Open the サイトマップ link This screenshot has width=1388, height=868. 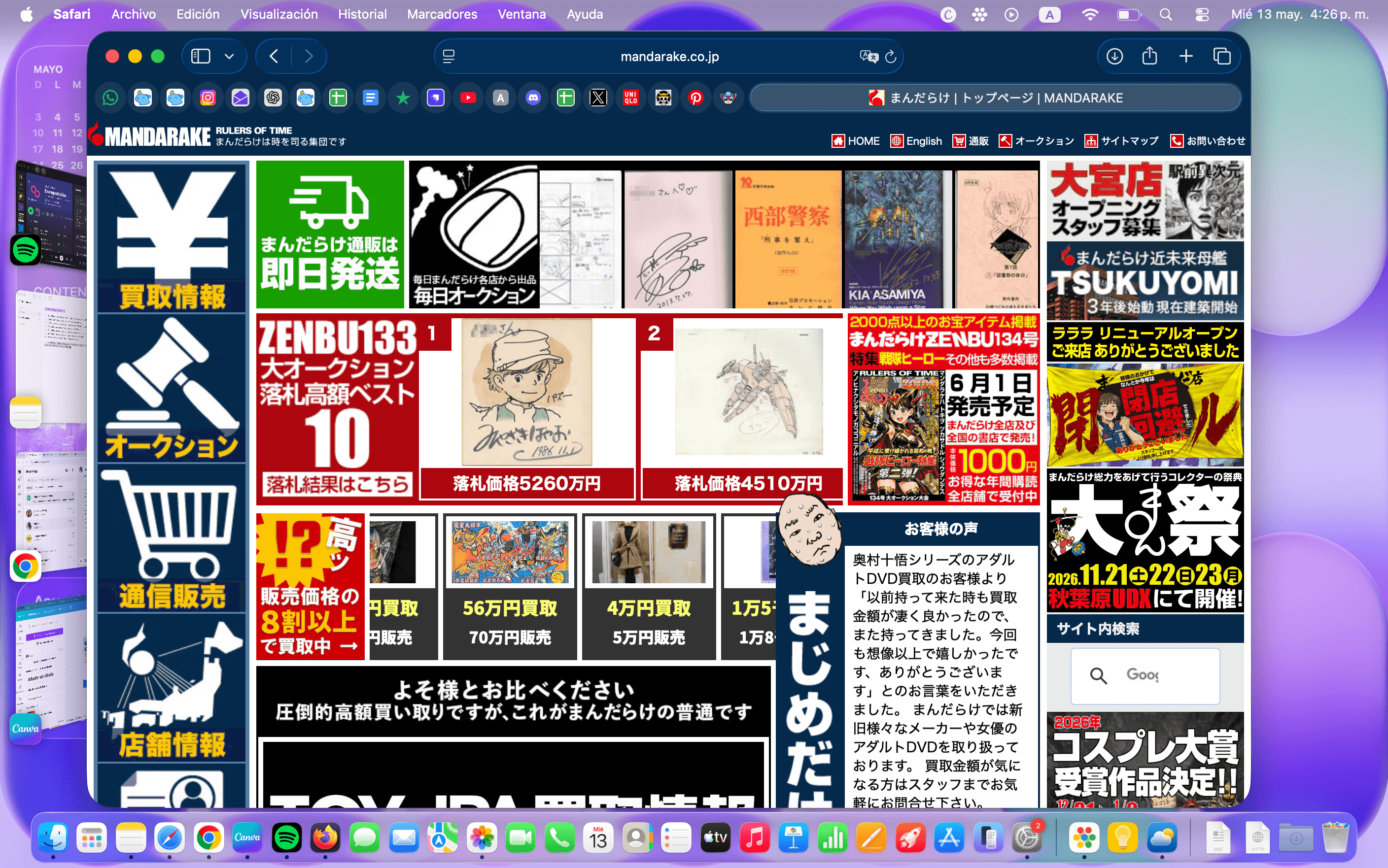pos(1121,141)
